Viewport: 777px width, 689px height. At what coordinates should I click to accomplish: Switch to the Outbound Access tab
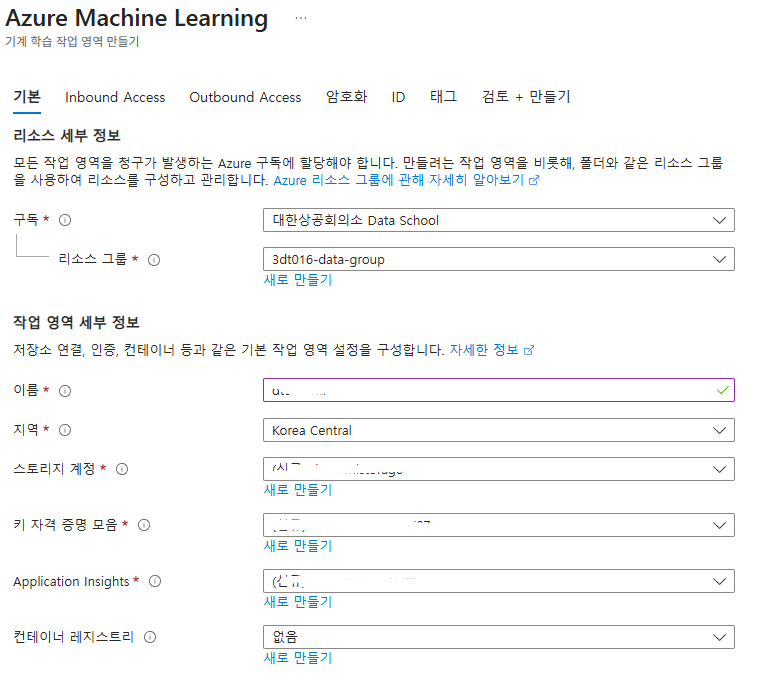[245, 97]
